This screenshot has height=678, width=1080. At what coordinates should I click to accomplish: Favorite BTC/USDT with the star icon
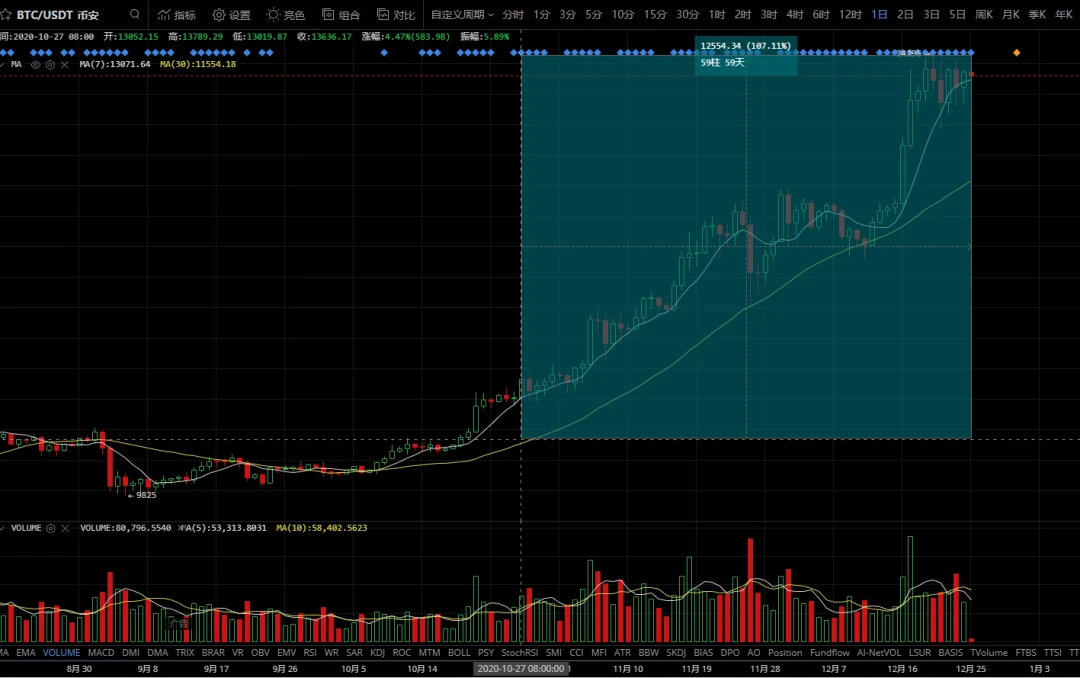coord(6,14)
